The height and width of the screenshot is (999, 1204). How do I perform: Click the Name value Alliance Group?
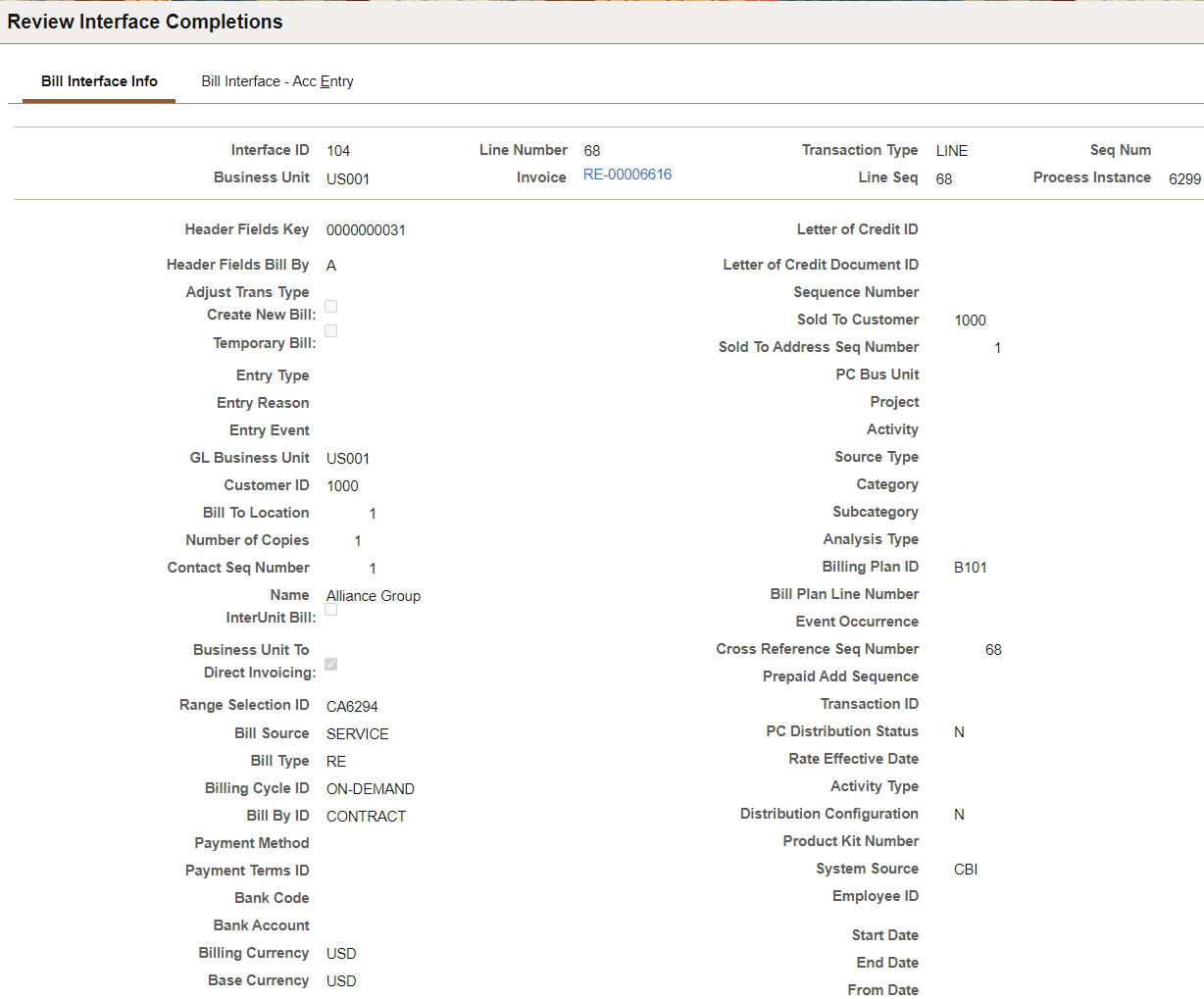tap(373, 595)
